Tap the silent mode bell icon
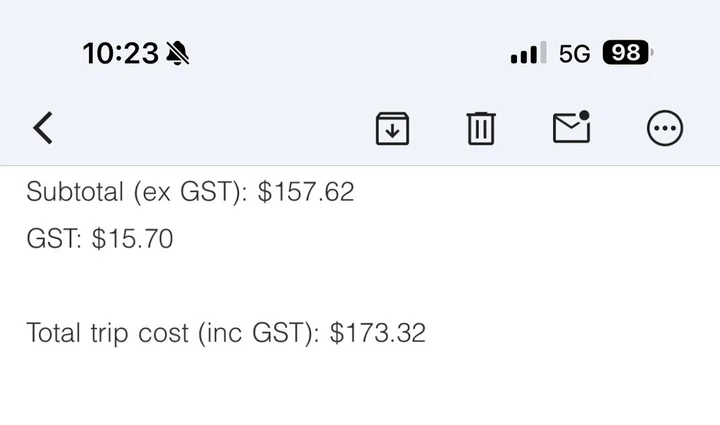Viewport: 720px width, 425px height. point(179,54)
